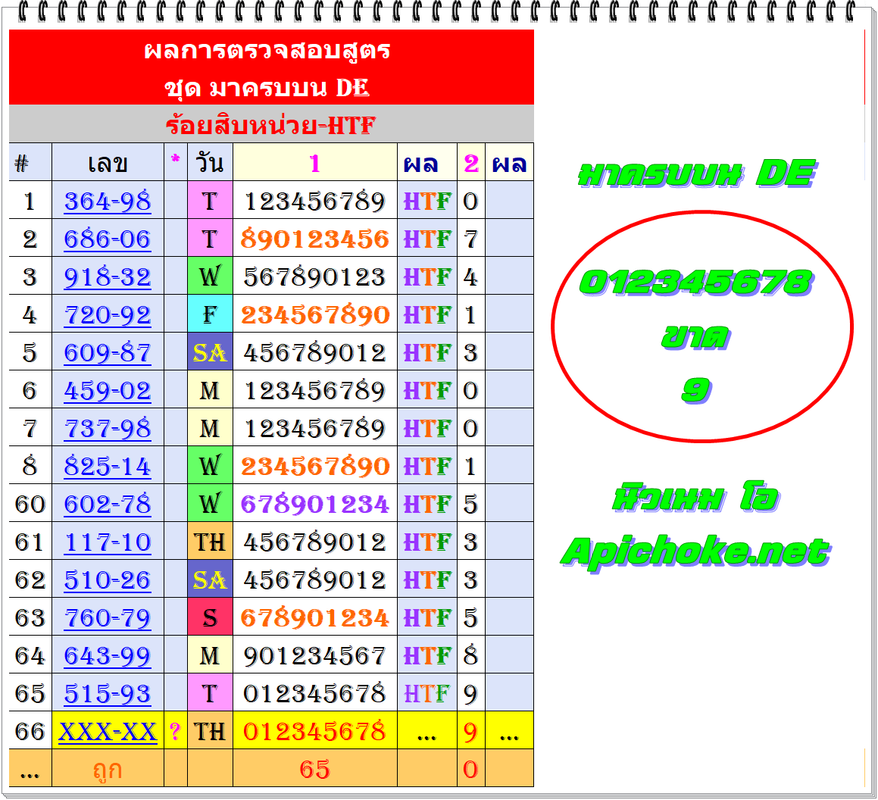Click the 7 value in row 2
The height and width of the screenshot is (800, 878).
(x=470, y=239)
